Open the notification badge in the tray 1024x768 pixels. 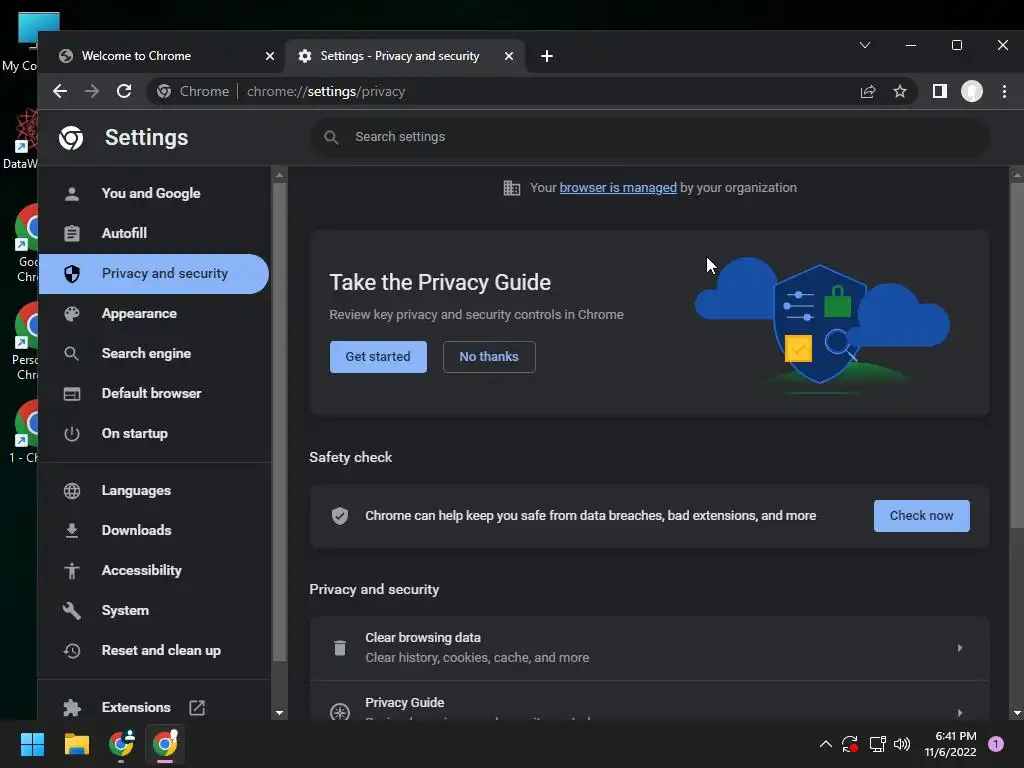[995, 744]
